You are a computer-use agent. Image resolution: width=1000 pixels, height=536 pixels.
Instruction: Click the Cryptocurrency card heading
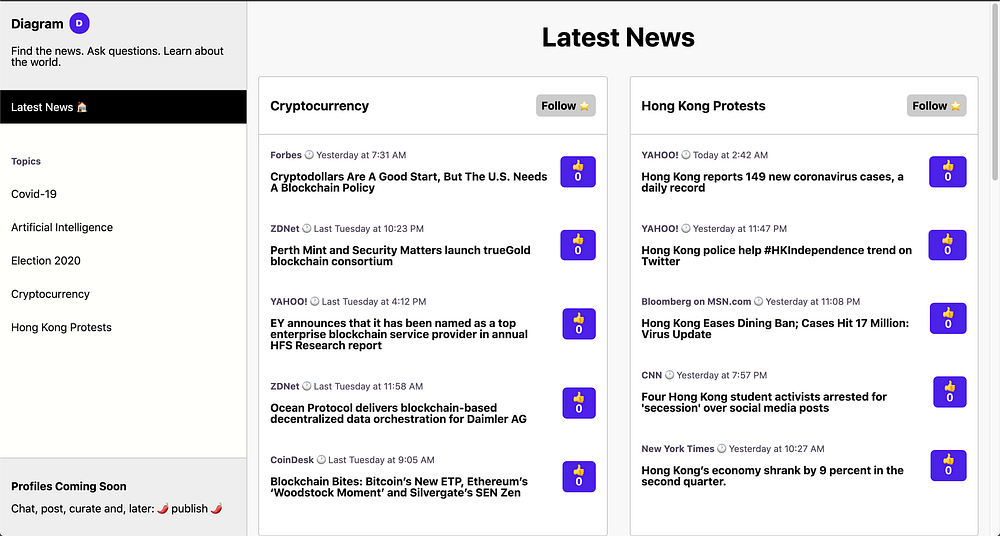click(x=320, y=106)
